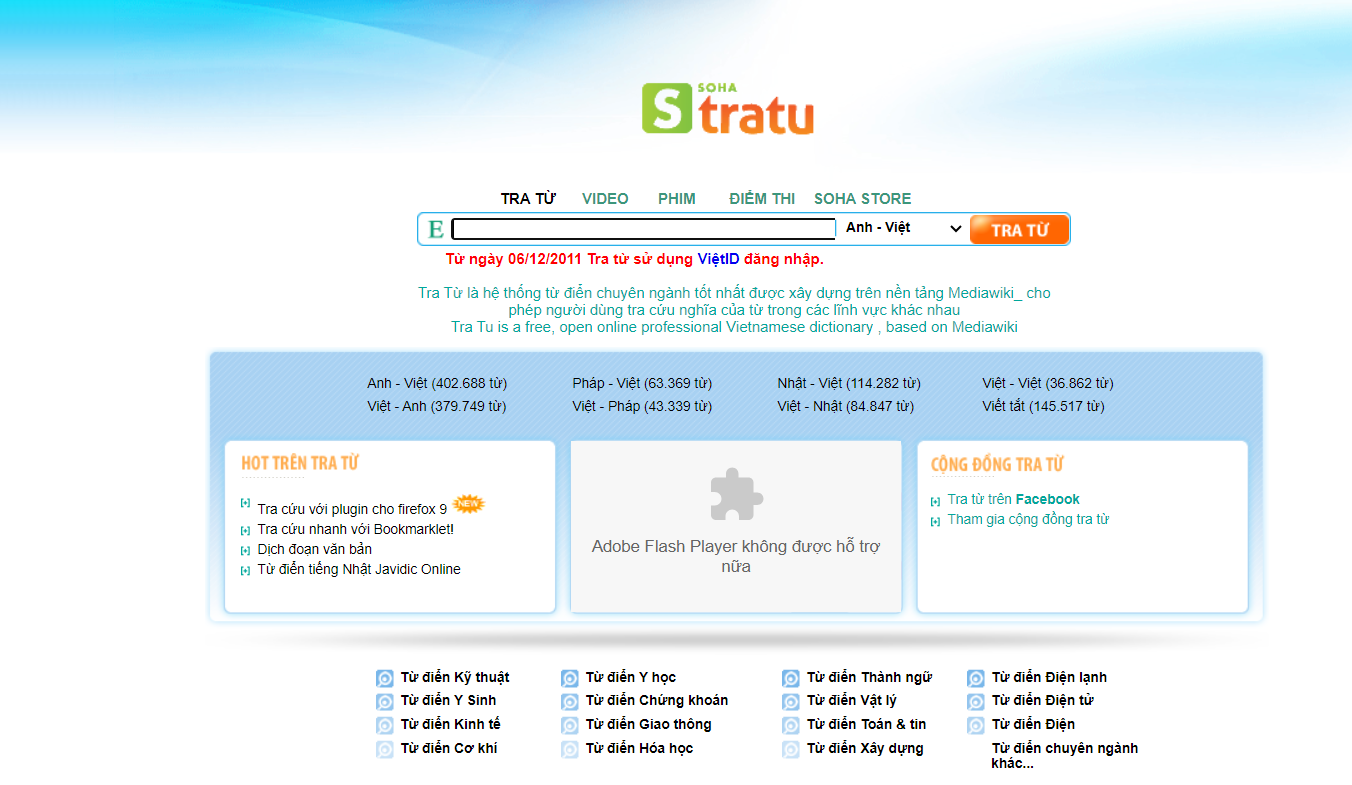
Task: Click the NEW badge beside firefox plugin
Action: pyautogui.click(x=468, y=504)
